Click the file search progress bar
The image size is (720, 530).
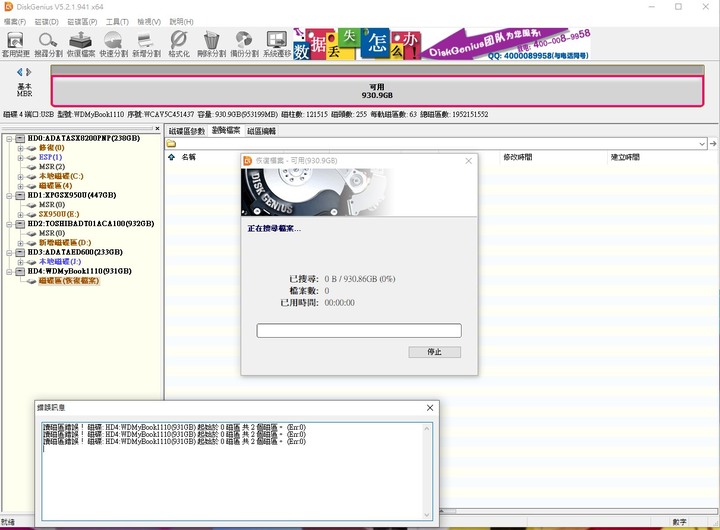359,331
